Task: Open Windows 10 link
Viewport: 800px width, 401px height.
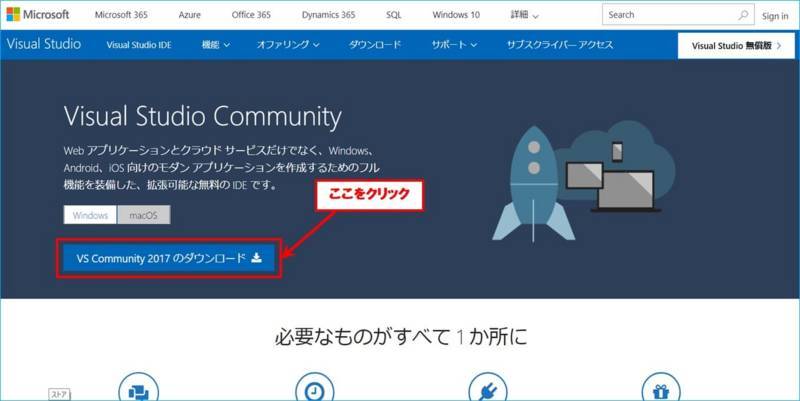Action: pyautogui.click(x=456, y=15)
